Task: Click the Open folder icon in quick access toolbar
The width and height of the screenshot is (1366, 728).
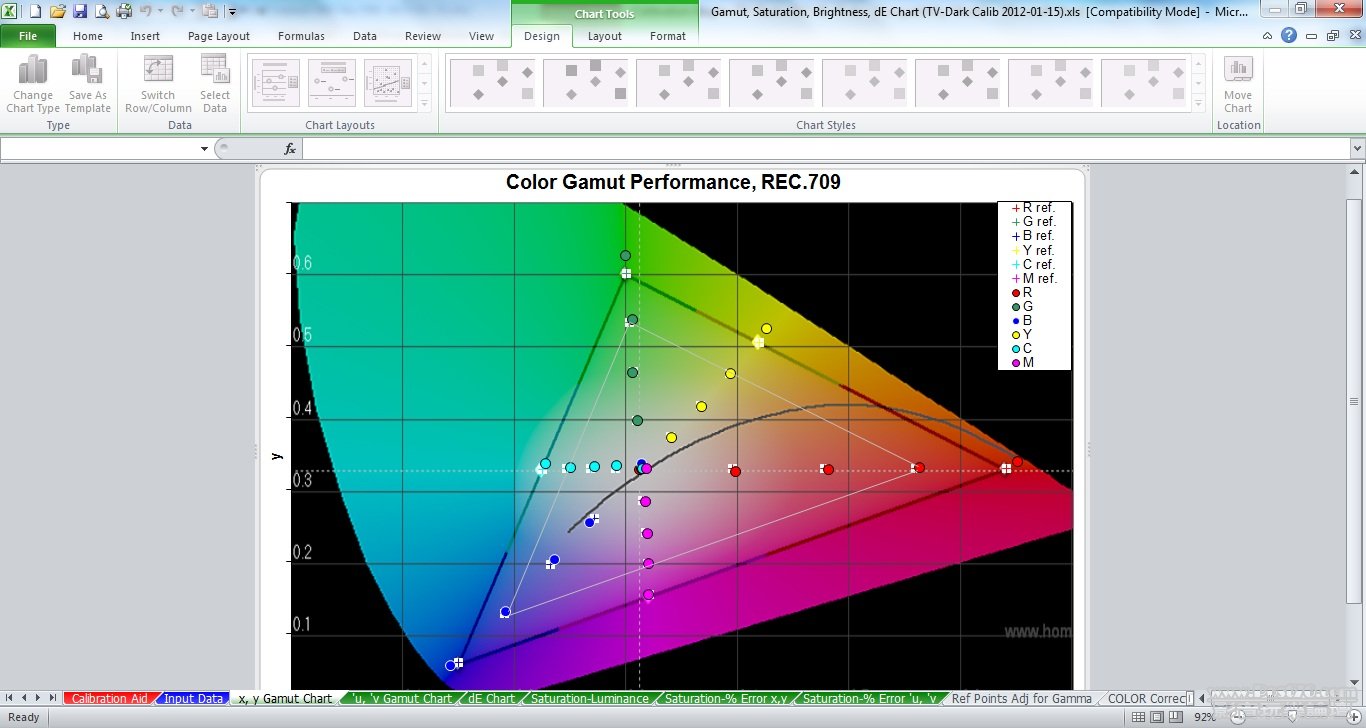Action: coord(57,11)
